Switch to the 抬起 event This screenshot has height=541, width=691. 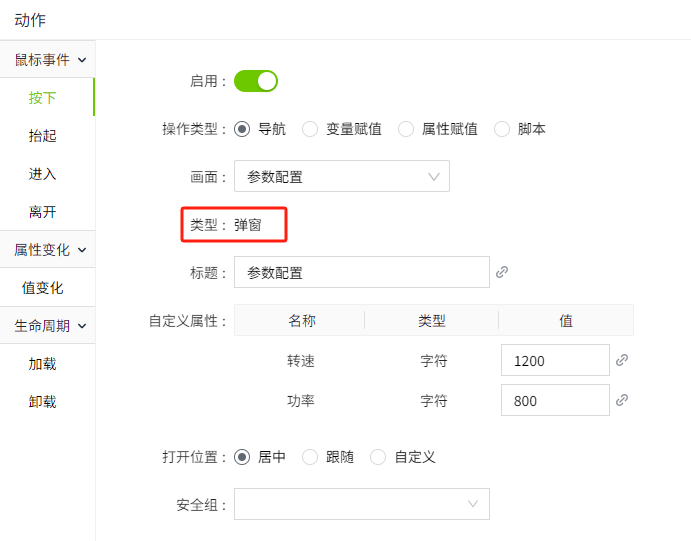pos(43,136)
